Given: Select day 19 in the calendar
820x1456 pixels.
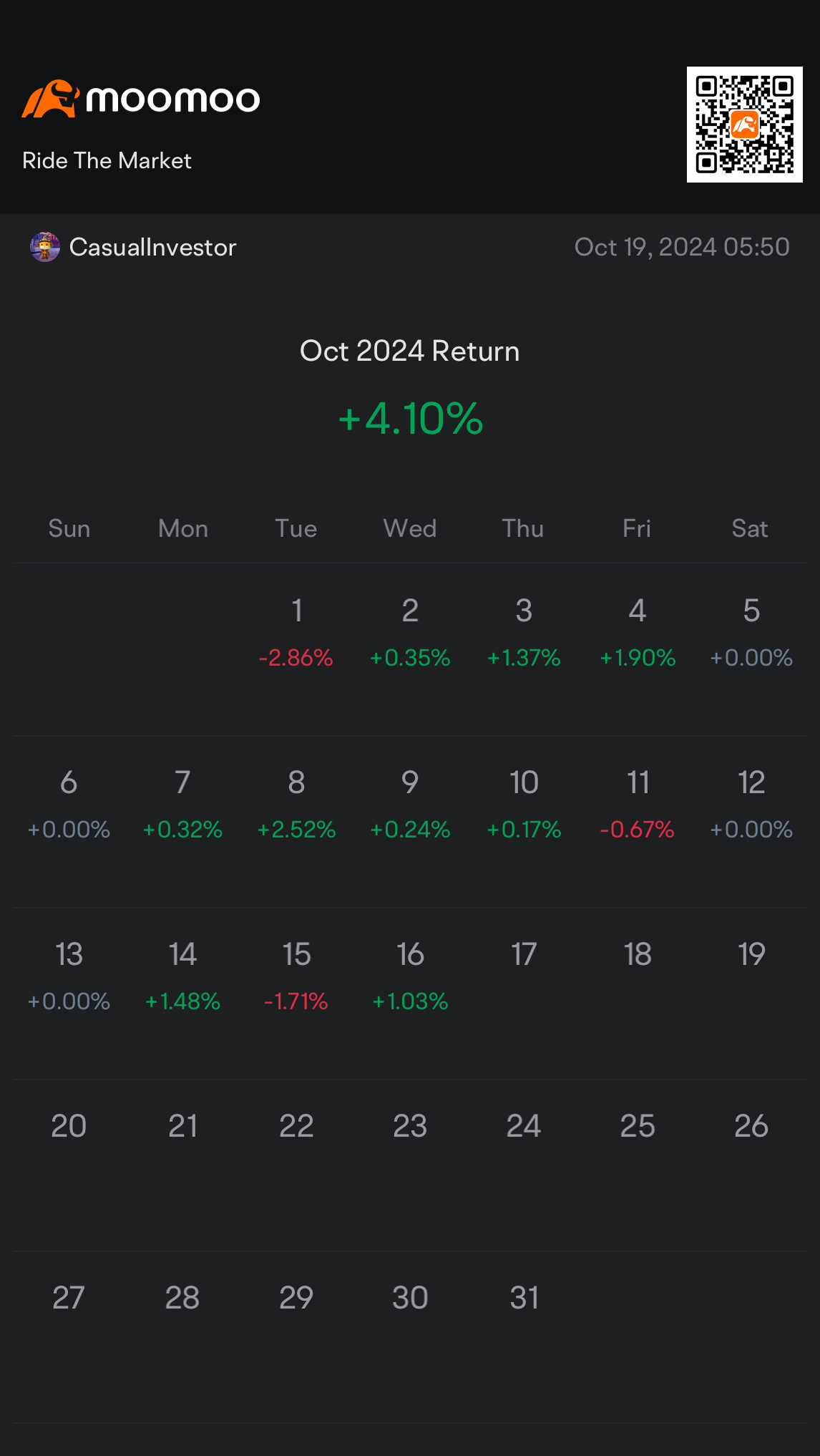Looking at the screenshot, I should [x=751, y=954].
